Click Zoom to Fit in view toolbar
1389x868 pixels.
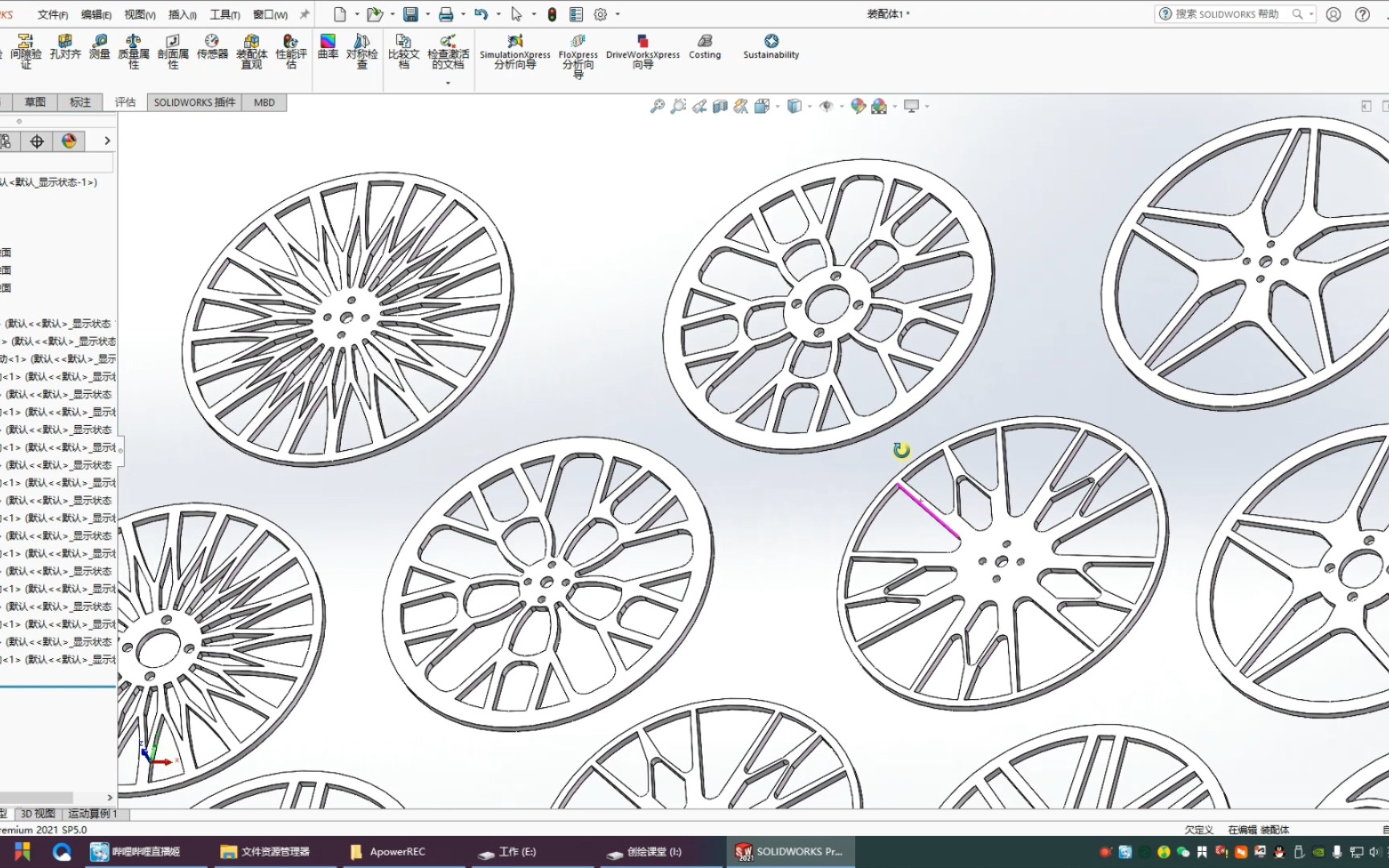(658, 106)
